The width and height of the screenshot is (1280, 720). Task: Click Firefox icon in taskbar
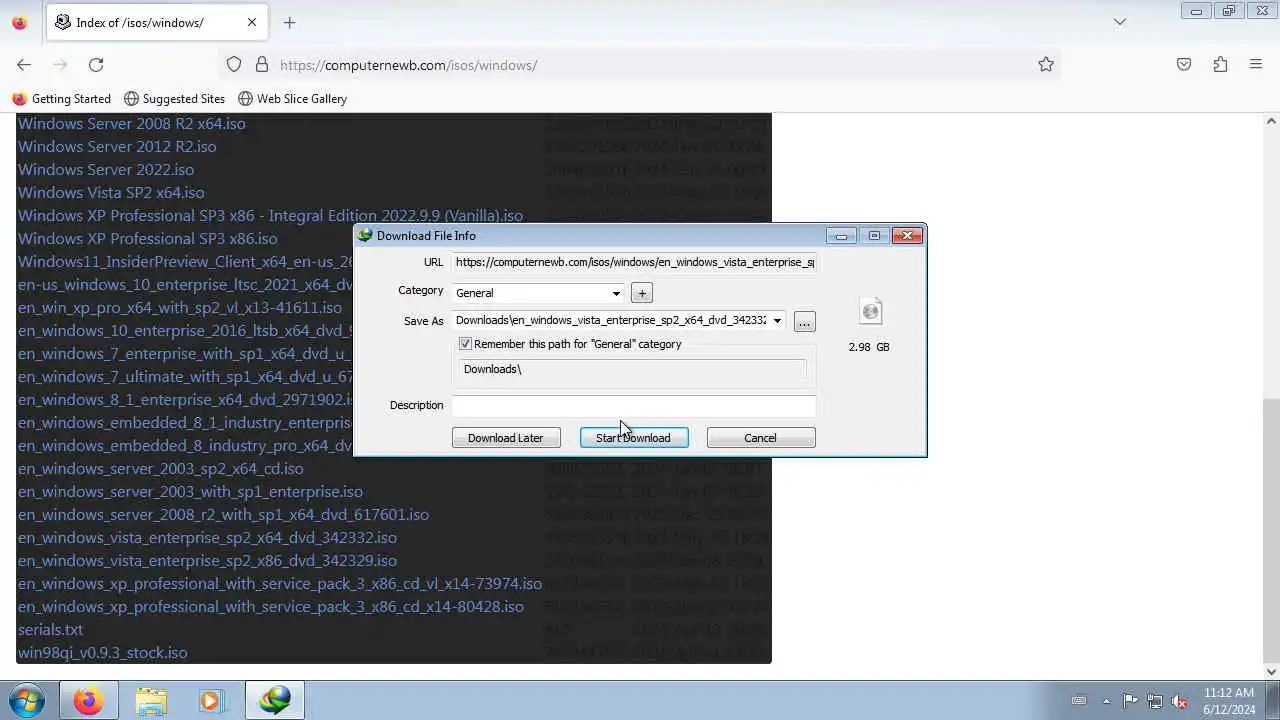pos(88,701)
